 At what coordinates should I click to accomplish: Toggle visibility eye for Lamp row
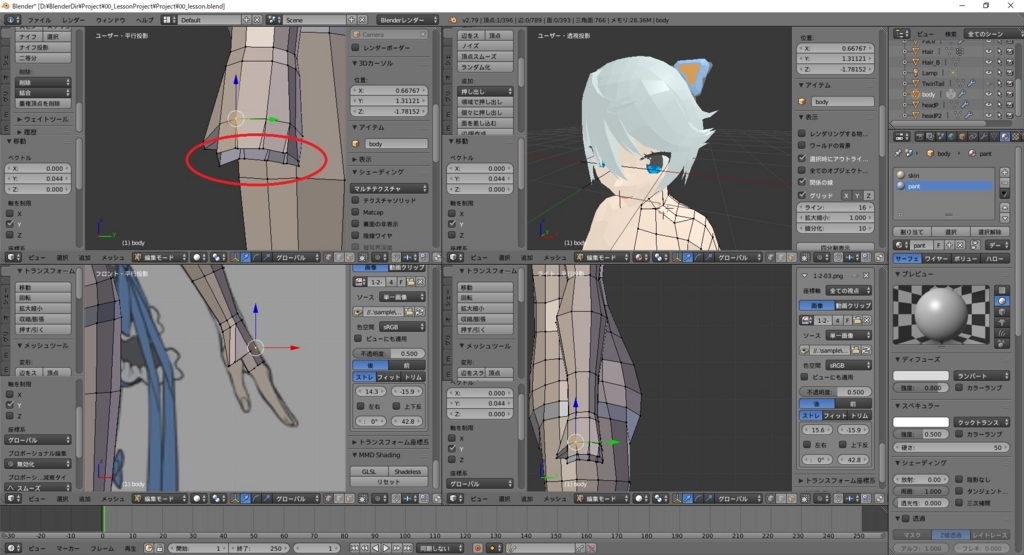click(x=989, y=72)
